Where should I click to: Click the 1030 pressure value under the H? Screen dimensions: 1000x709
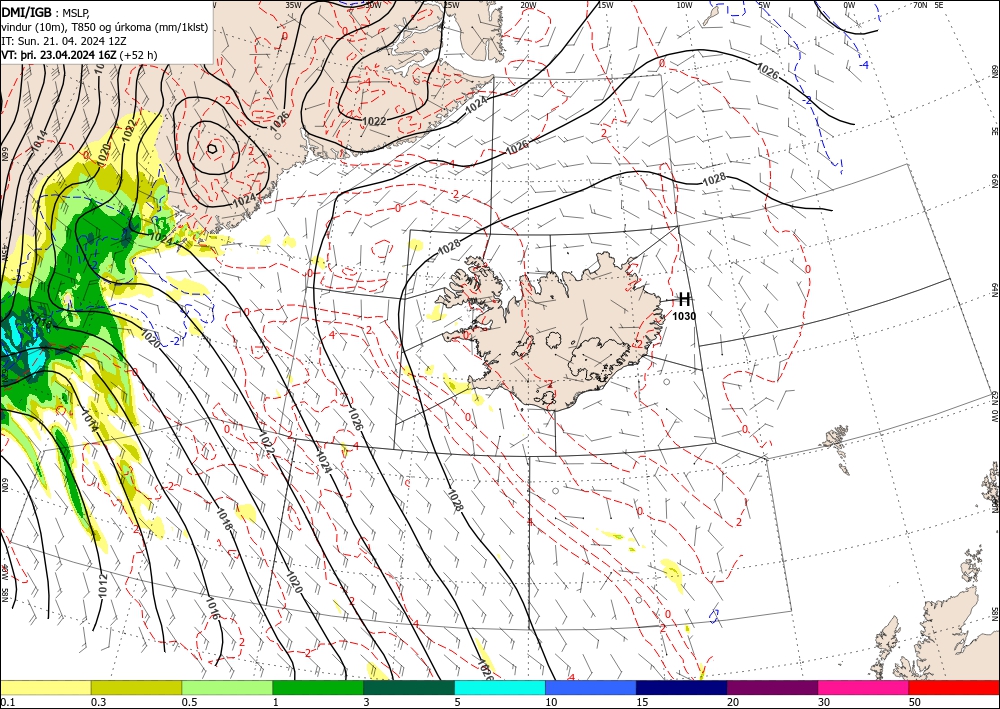pyautogui.click(x=684, y=316)
